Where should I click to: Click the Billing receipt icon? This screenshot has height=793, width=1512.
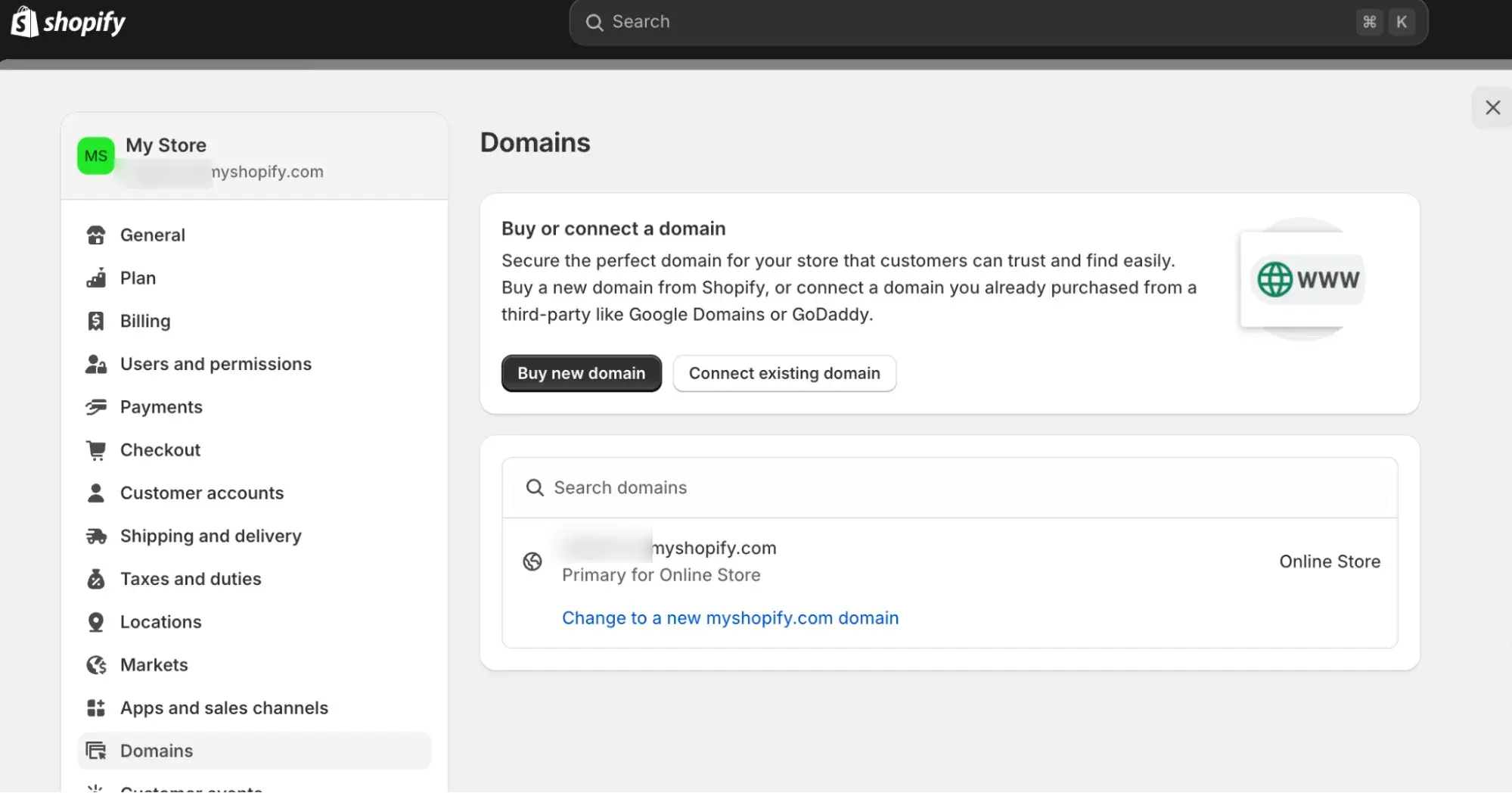(x=96, y=322)
